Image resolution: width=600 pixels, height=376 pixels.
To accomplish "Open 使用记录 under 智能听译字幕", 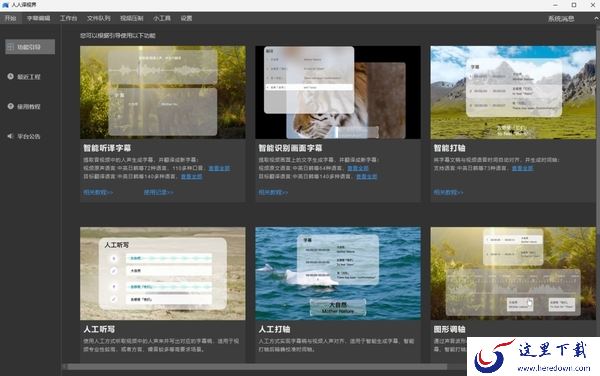I will [158, 192].
